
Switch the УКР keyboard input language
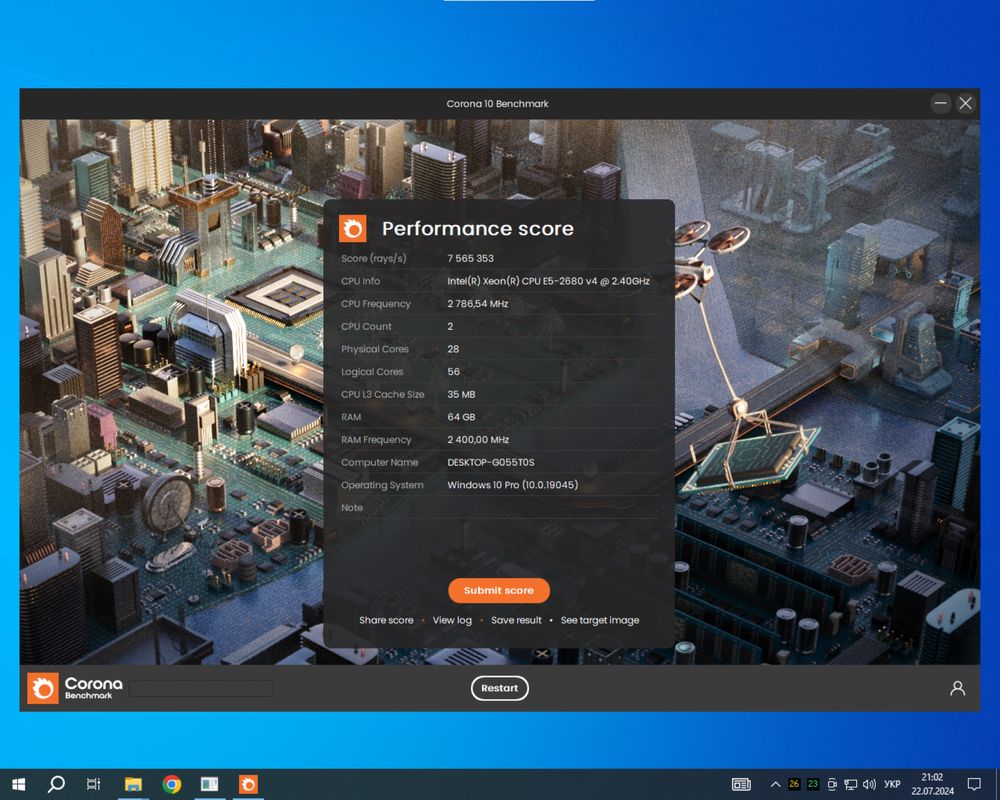892,784
